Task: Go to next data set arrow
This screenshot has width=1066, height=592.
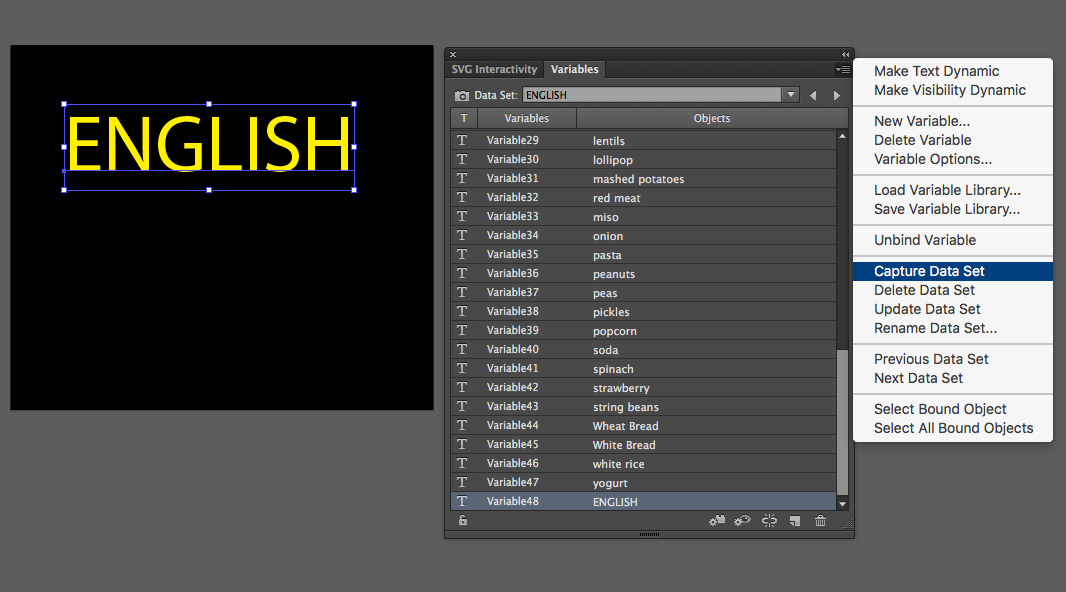Action: [x=837, y=96]
